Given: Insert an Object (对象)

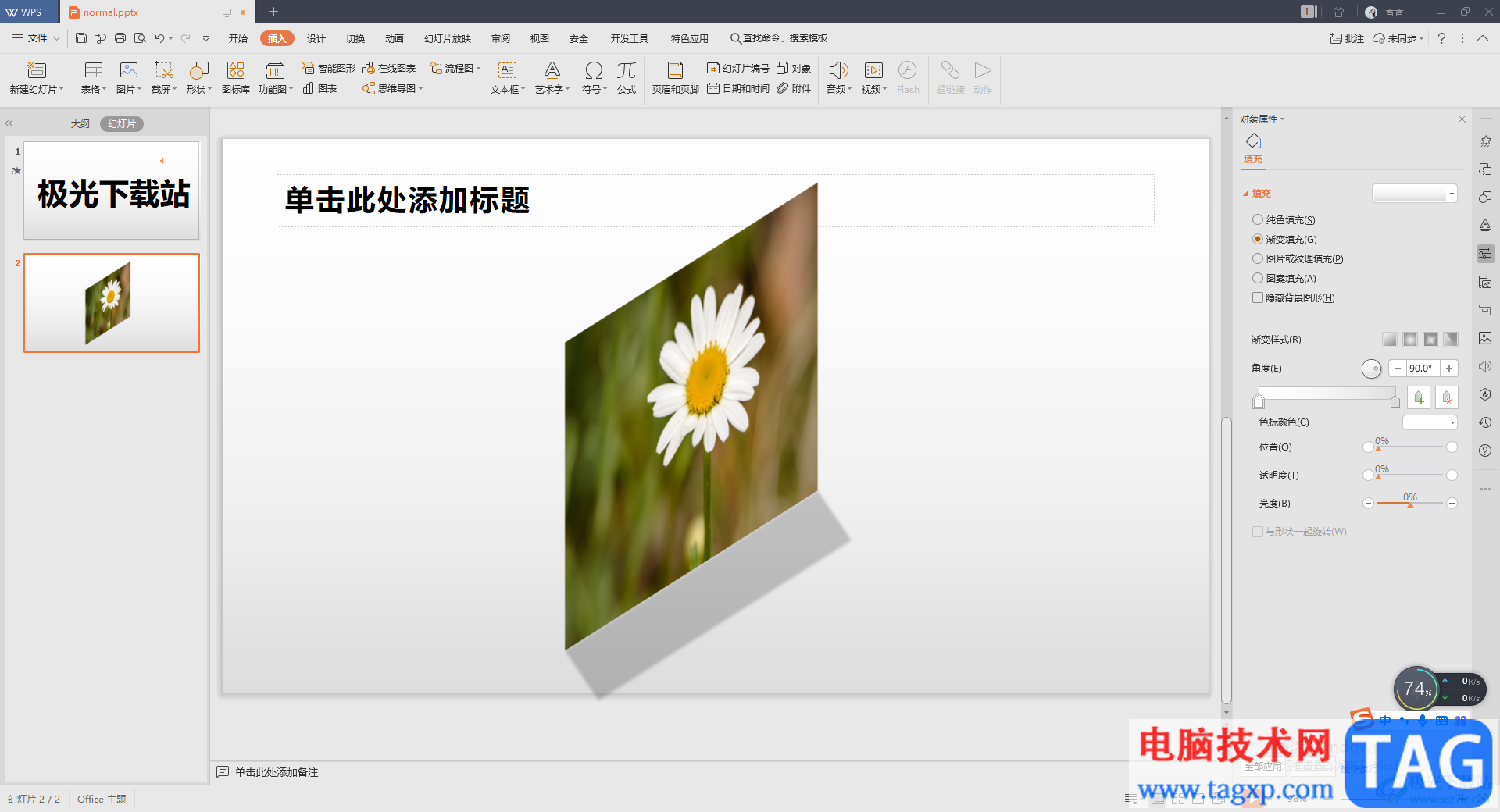Looking at the screenshot, I should tap(794, 69).
